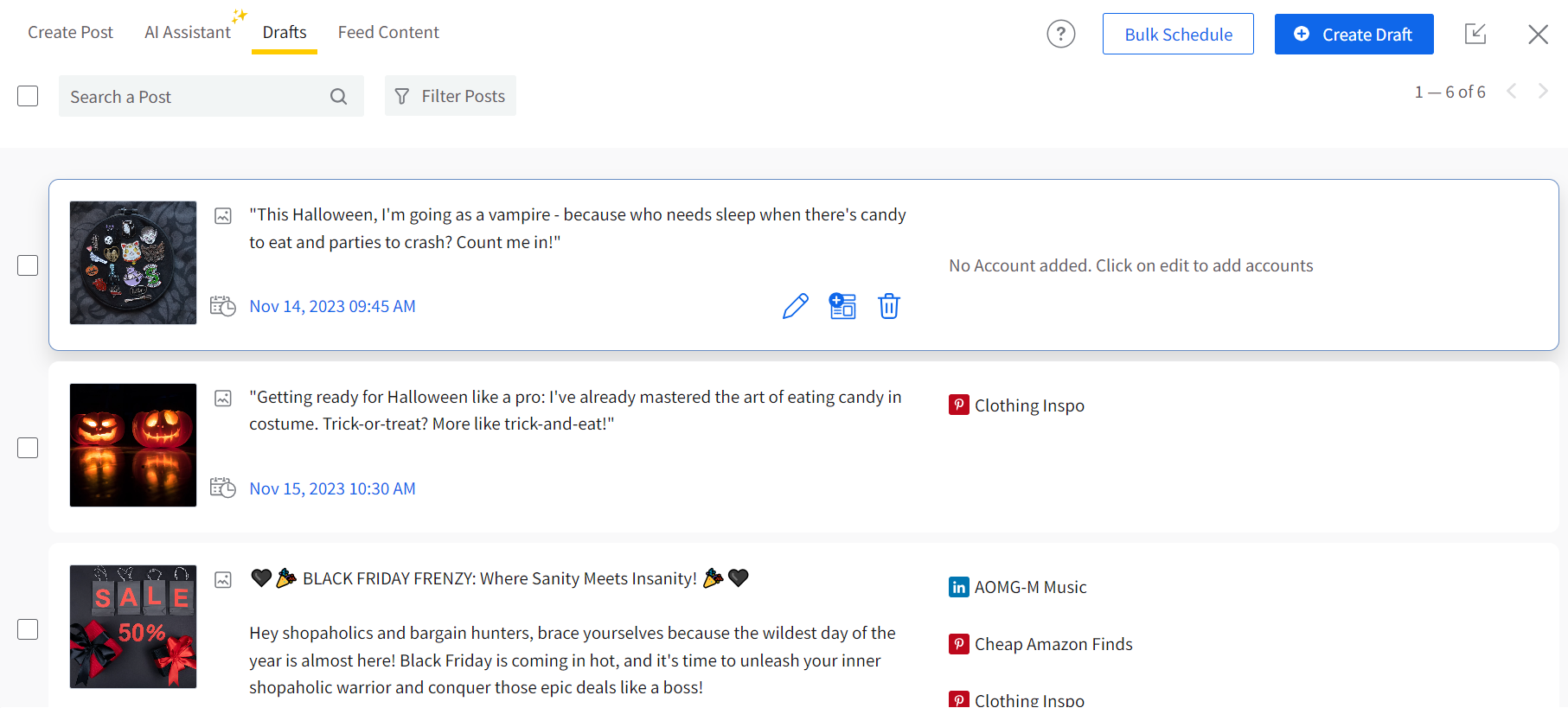Viewport: 1568px width, 708px height.
Task: Click calendar clock icon for Nov 15 draft
Action: pyautogui.click(x=223, y=488)
